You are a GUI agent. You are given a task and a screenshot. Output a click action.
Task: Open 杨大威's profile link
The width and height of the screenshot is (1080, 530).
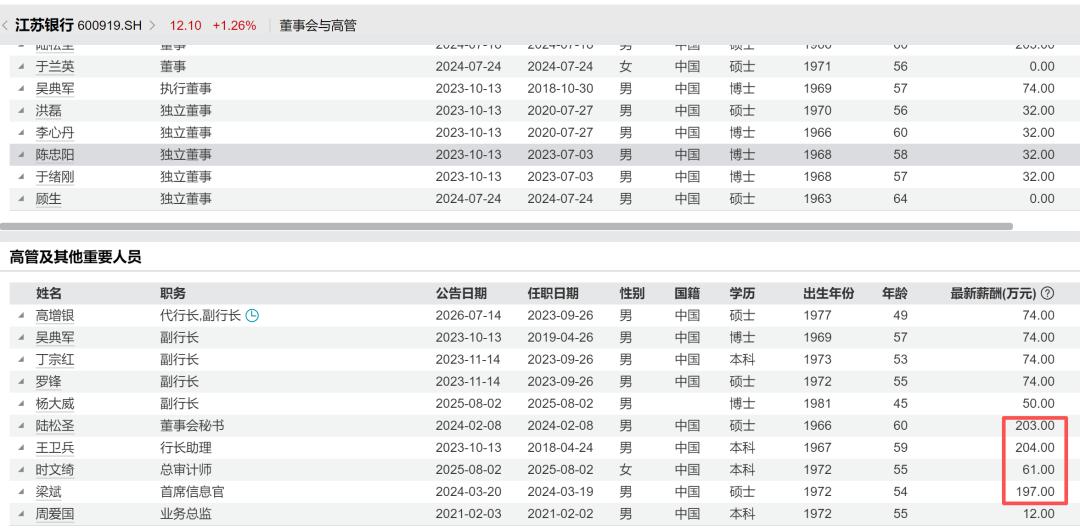[55, 404]
